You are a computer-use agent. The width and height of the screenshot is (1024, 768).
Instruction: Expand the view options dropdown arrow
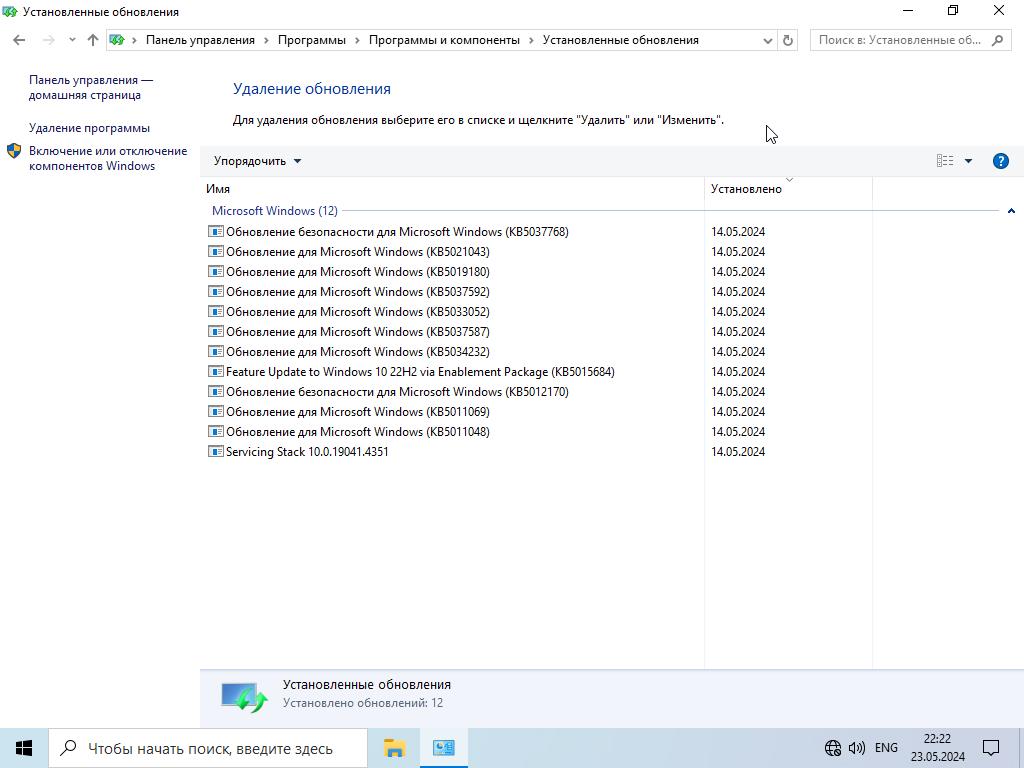(x=968, y=161)
